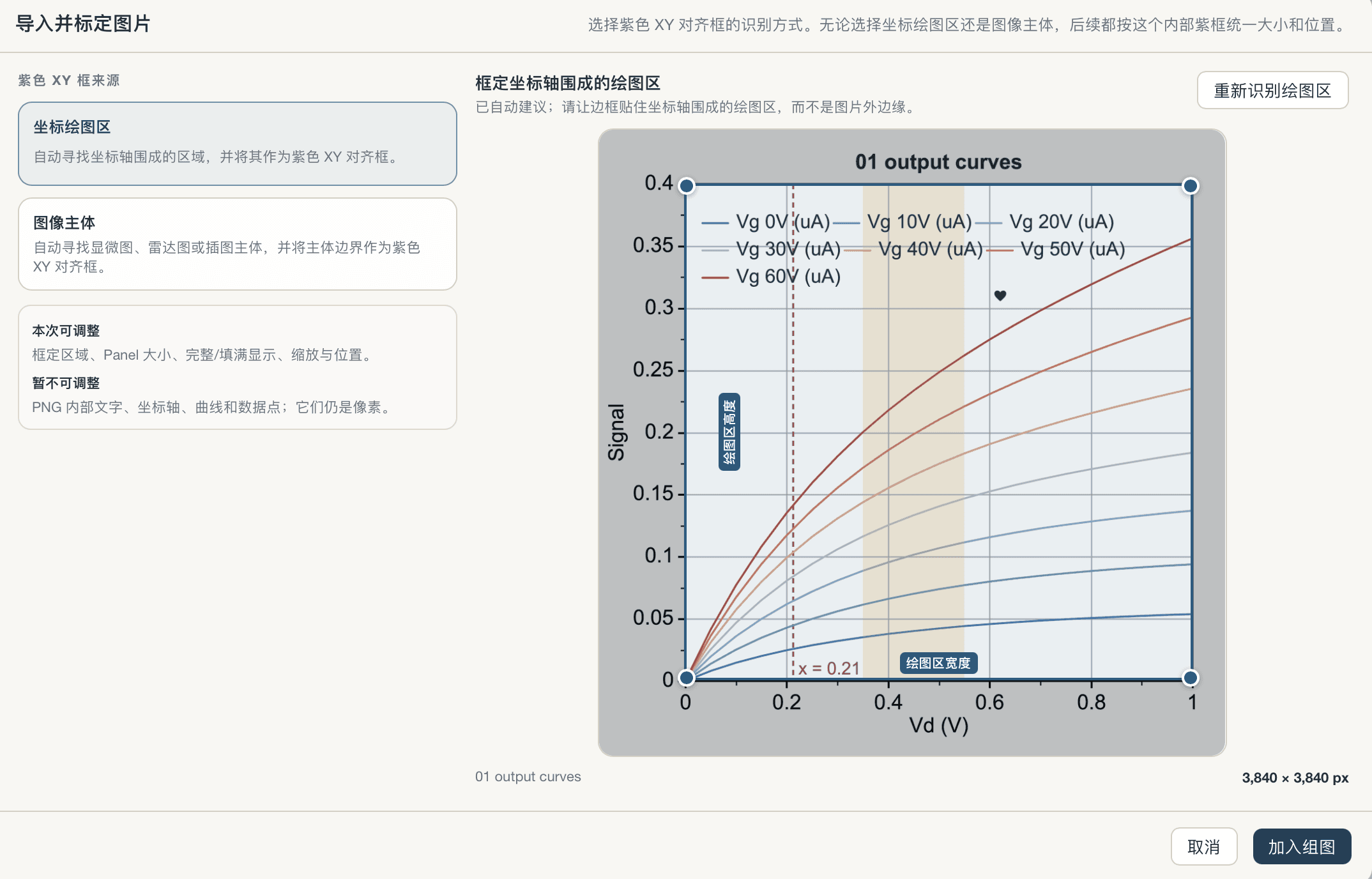The height and width of the screenshot is (879, 1372).
Task: Click the heart marker on the chart
Action: pyautogui.click(x=1000, y=295)
